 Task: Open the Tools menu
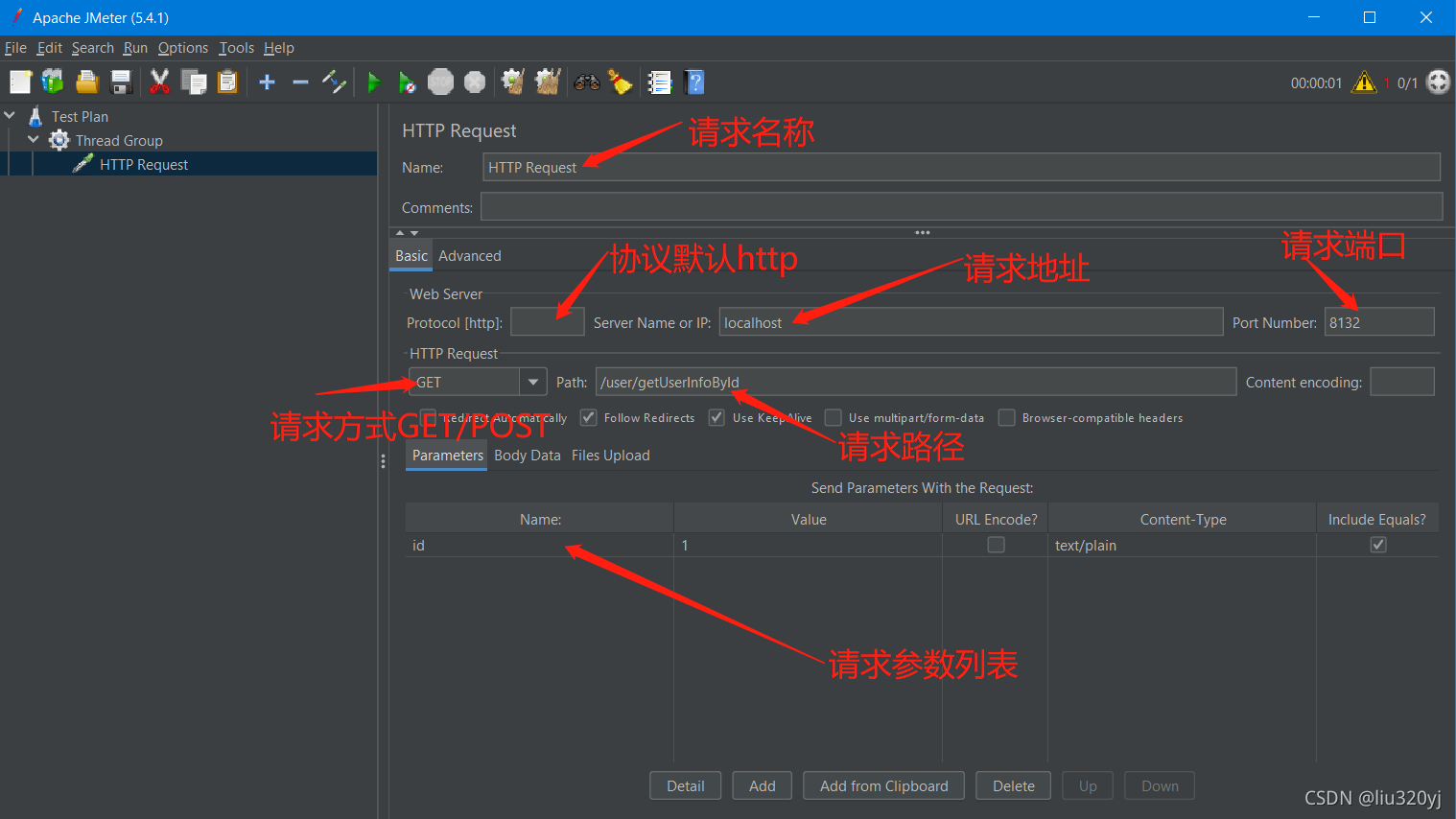click(236, 48)
